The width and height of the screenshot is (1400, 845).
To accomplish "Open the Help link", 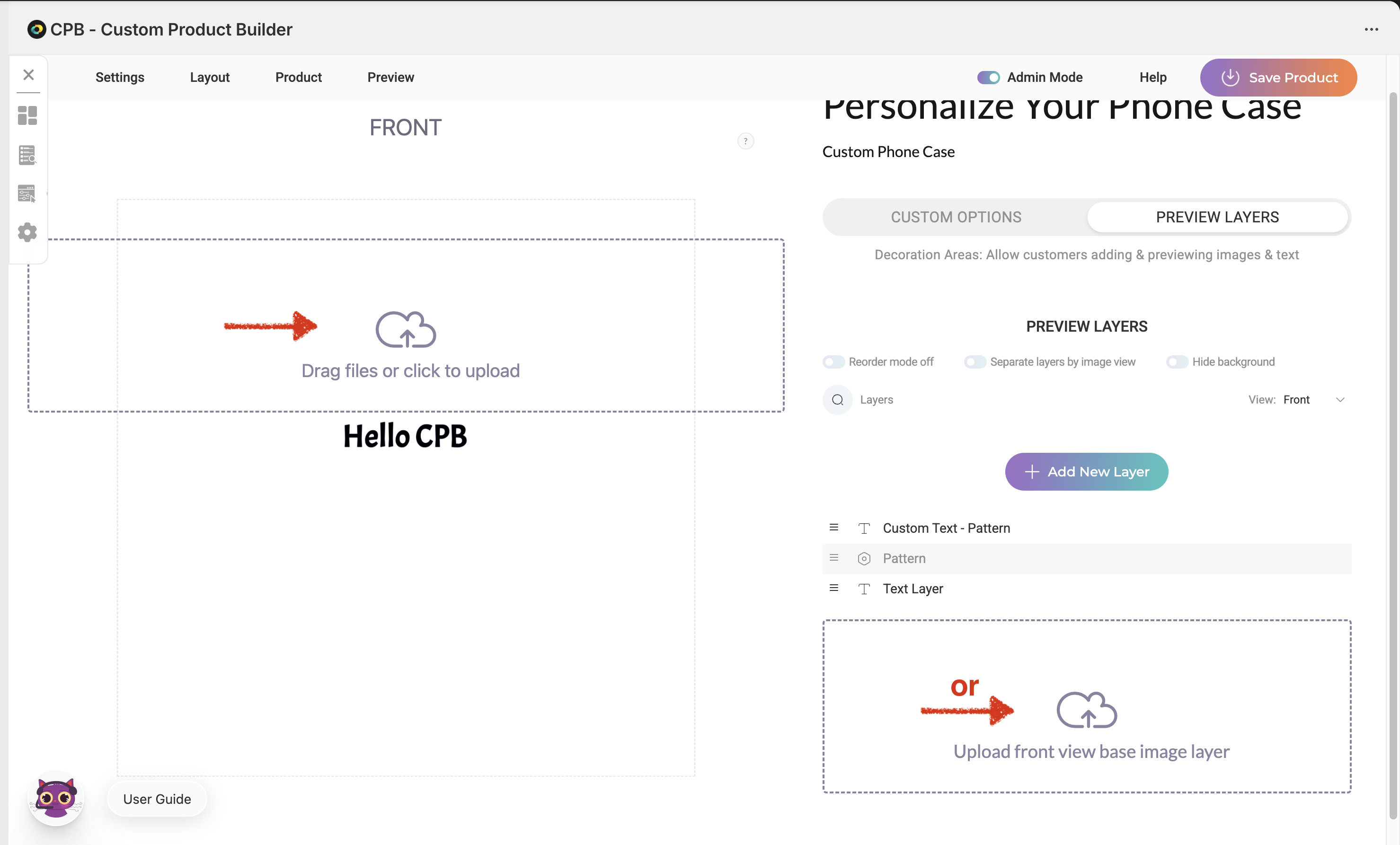I will [1153, 77].
